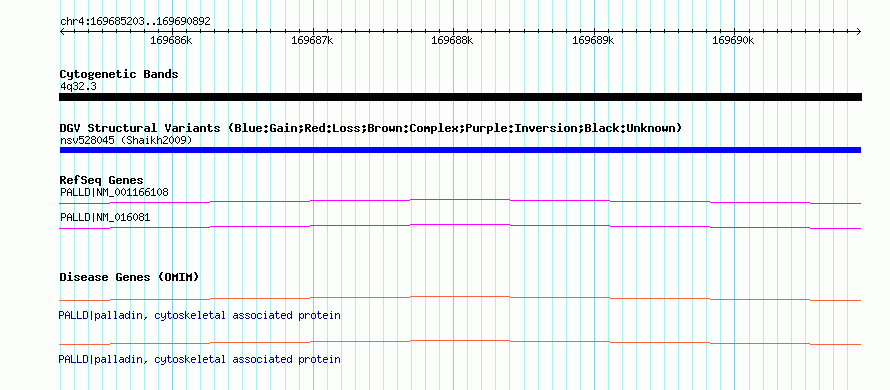Click the magenta NM_016081 gene glyph
This screenshot has height=390, width=890.
tap(460, 227)
